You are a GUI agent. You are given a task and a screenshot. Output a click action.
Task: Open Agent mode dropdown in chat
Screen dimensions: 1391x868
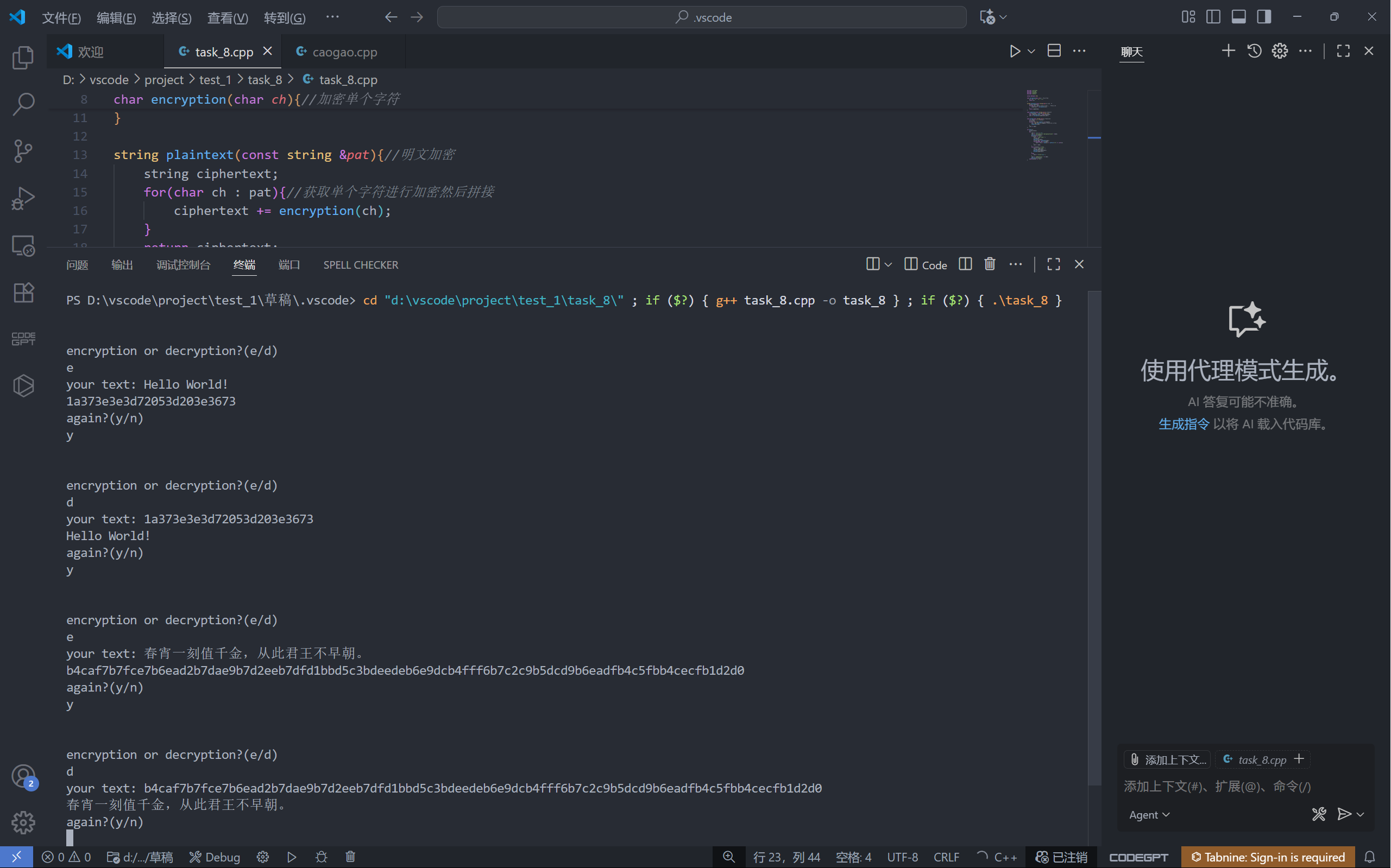click(1149, 815)
